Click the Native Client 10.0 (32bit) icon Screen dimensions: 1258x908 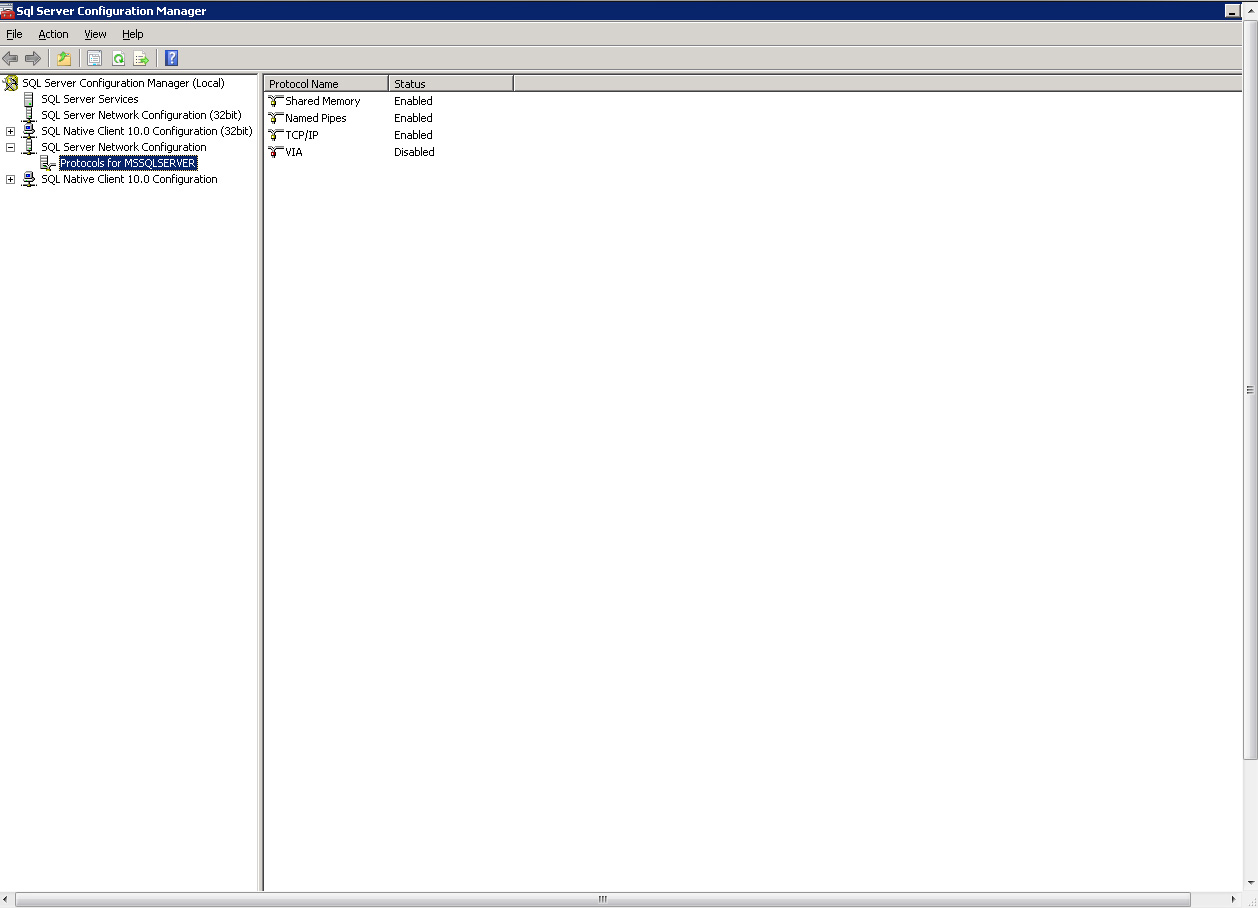(29, 131)
